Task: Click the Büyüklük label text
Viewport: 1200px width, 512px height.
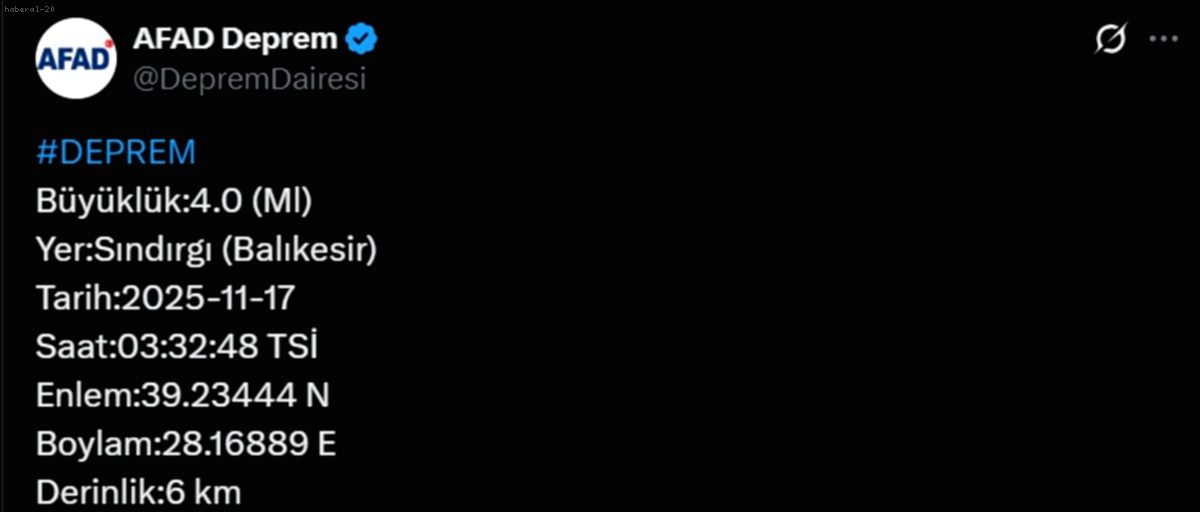Action: coord(110,202)
